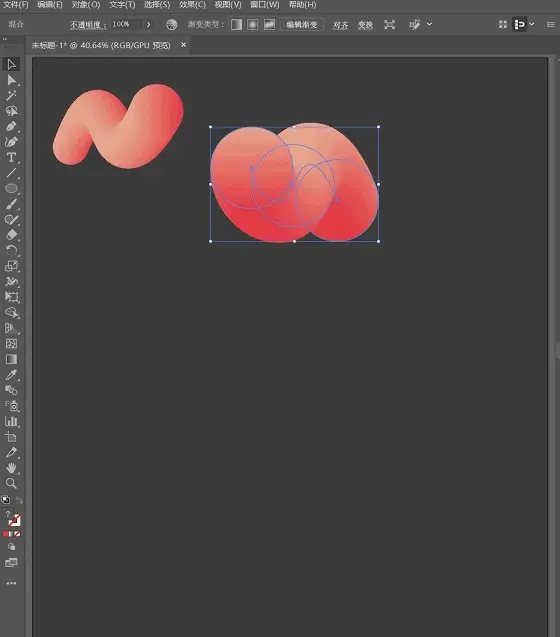Screen dimensions: 560x637
Task: Open the 对象(O) menu
Action: tap(86, 5)
